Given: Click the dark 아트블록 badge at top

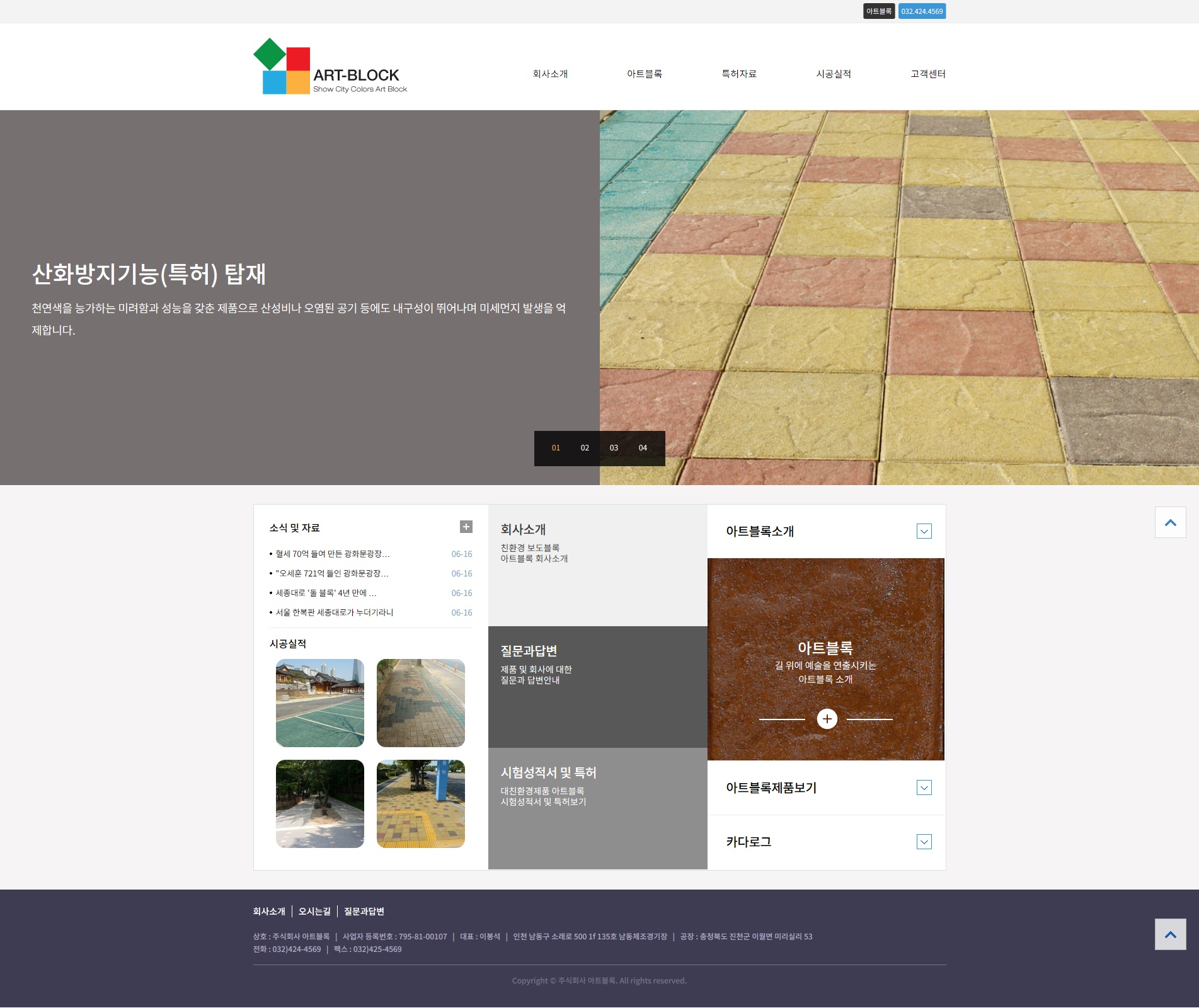Looking at the screenshot, I should point(878,11).
